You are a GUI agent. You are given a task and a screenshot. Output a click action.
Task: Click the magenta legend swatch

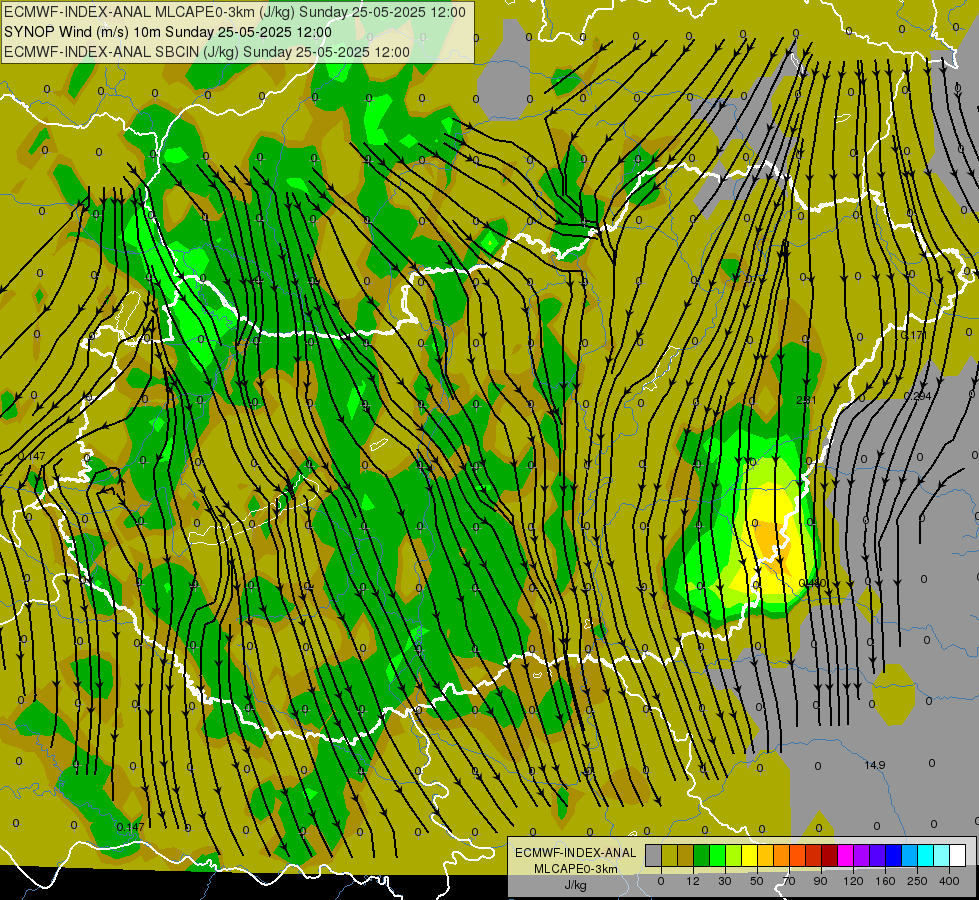[x=846, y=855]
